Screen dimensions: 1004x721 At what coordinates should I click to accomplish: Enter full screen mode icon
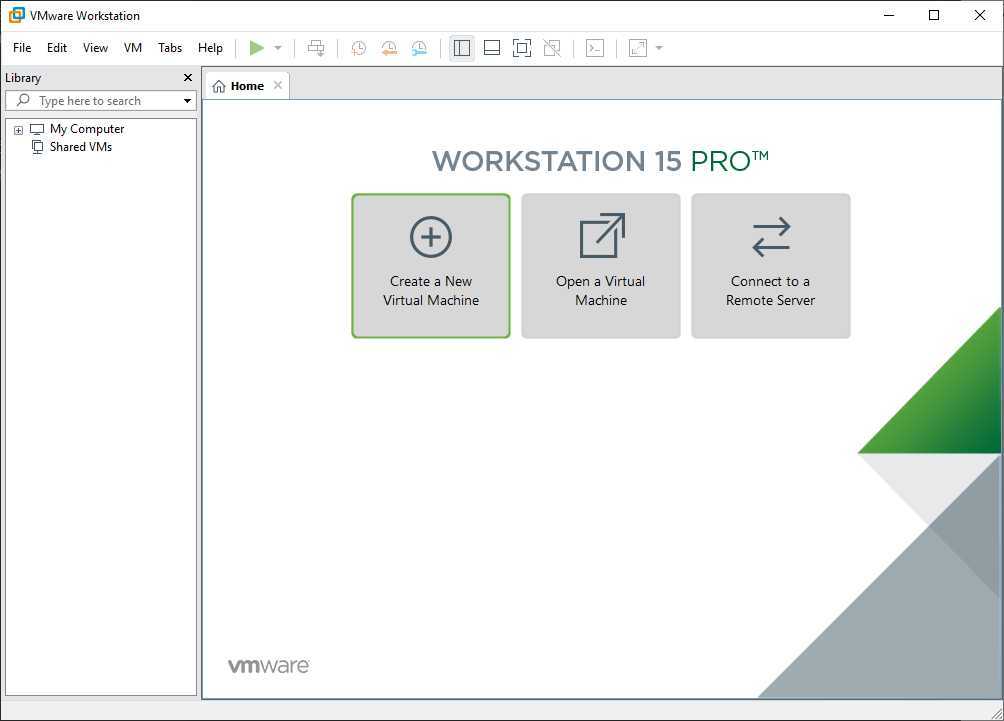click(522, 48)
